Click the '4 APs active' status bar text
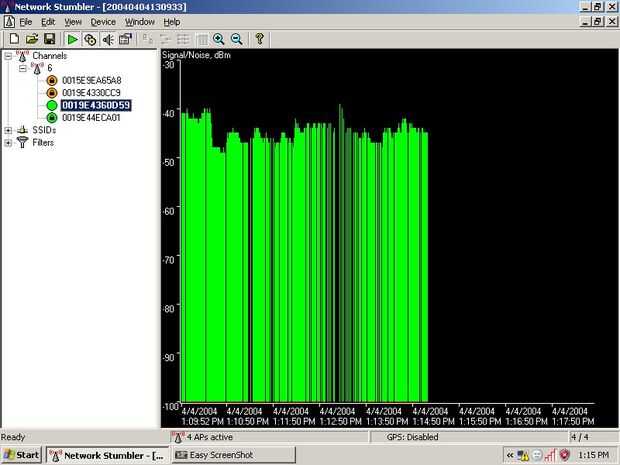The height and width of the screenshot is (465, 620). point(210,437)
